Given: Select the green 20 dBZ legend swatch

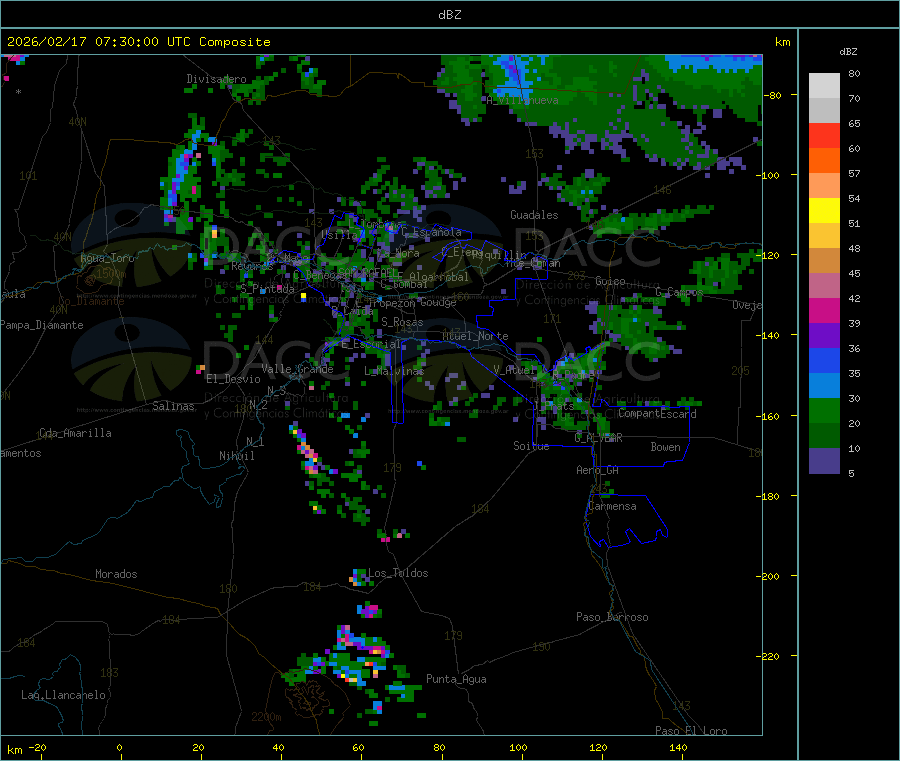Looking at the screenshot, I should (824, 410).
